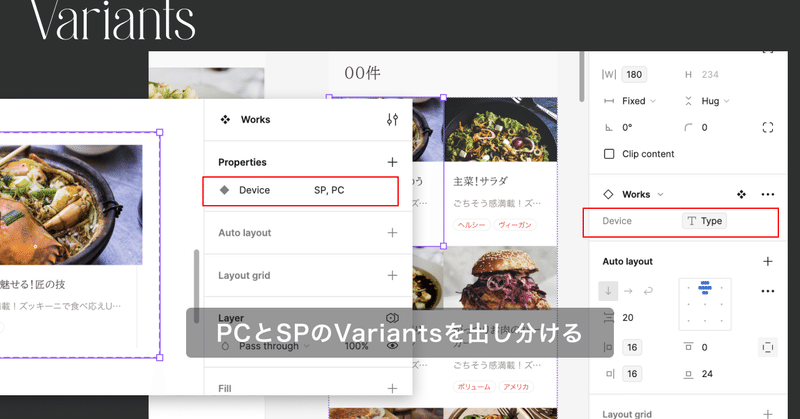
Task: Open the Pass through blend mode dropdown
Action: [x=274, y=346]
